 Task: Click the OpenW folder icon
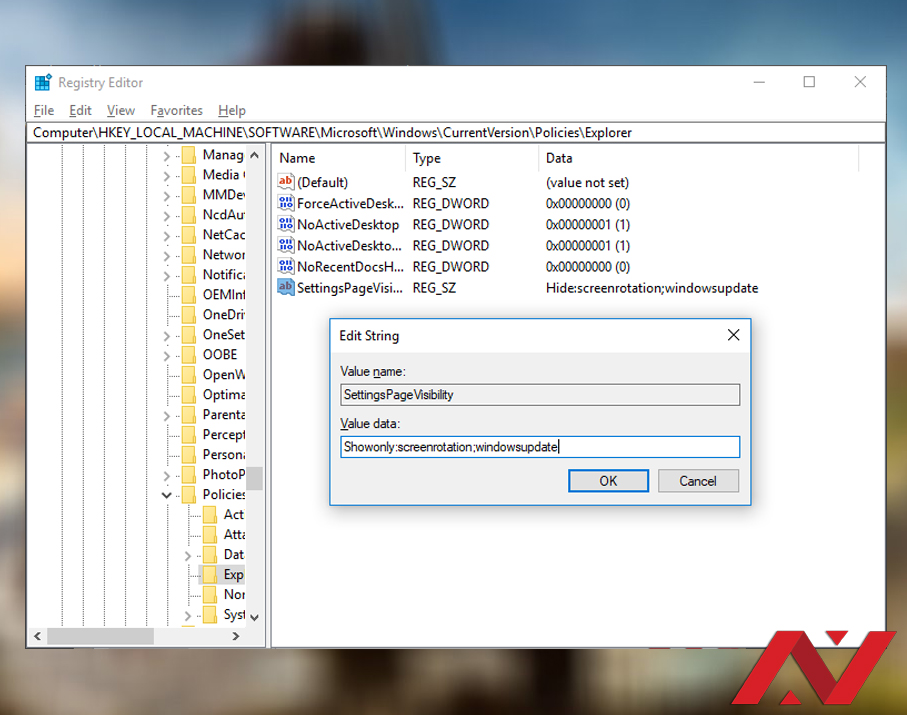click(x=189, y=375)
